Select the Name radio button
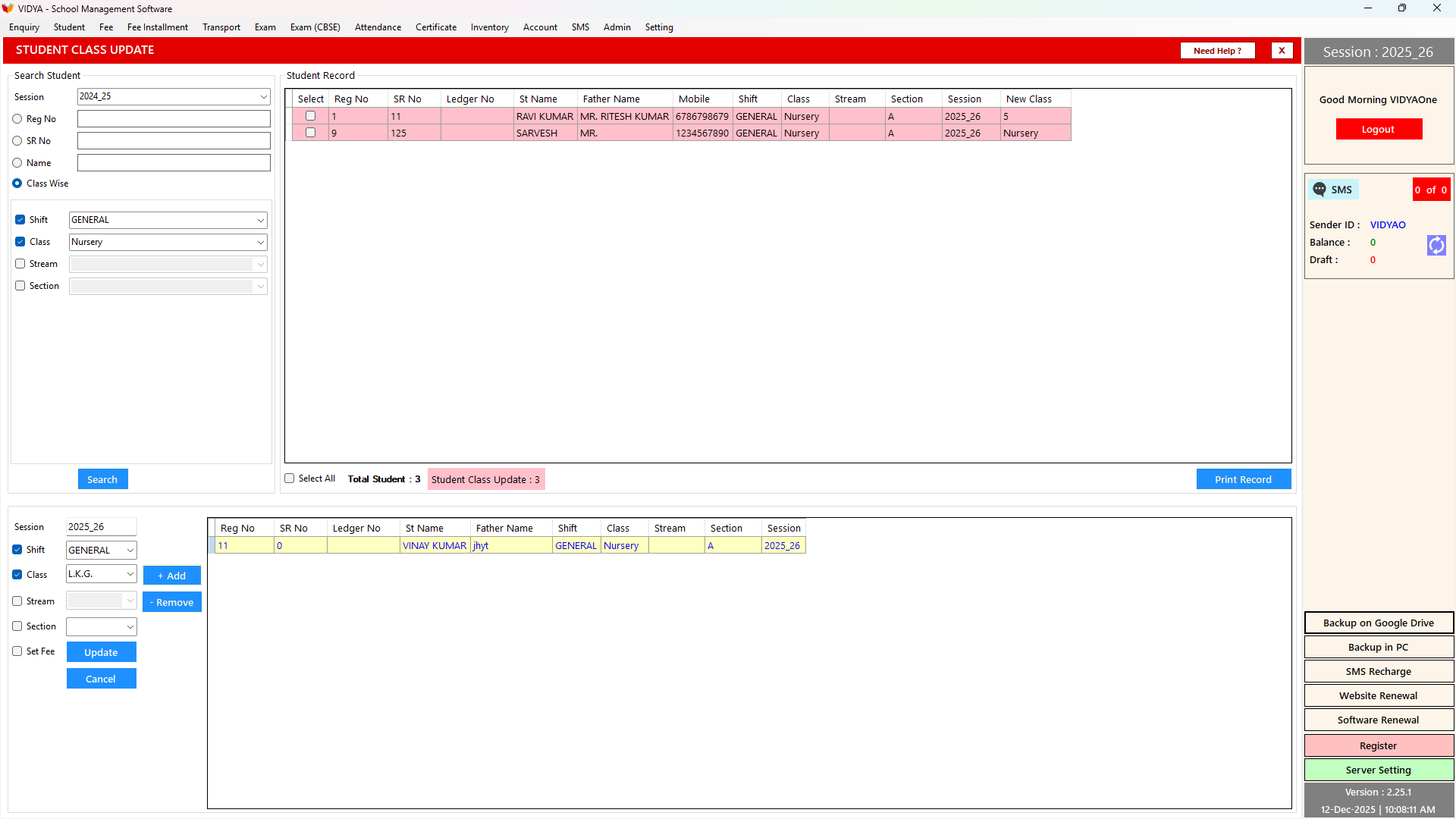1456x819 pixels. (x=17, y=163)
